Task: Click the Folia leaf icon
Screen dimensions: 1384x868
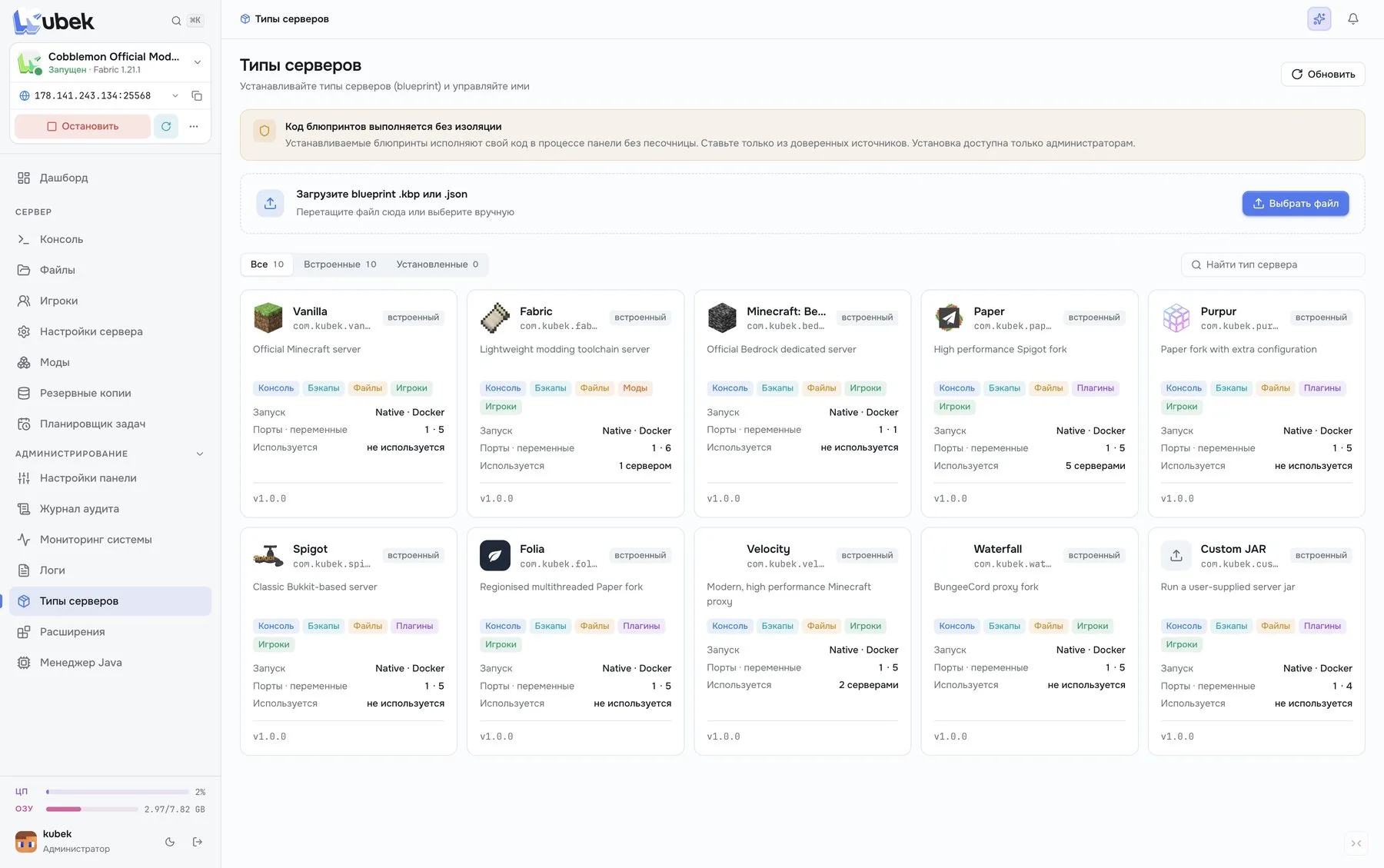Action: (x=495, y=555)
